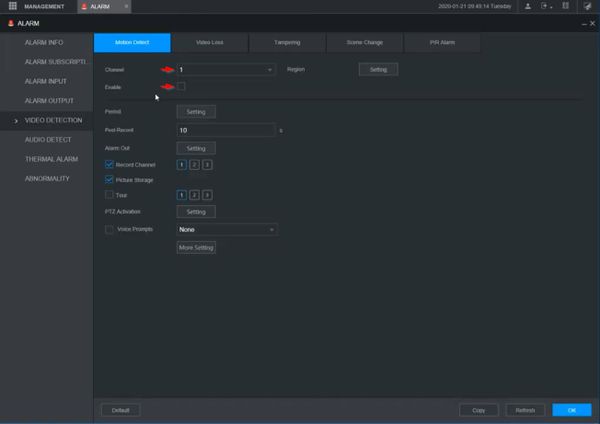
Task: Open ALARM INPUT in the sidebar
Action: click(46, 82)
